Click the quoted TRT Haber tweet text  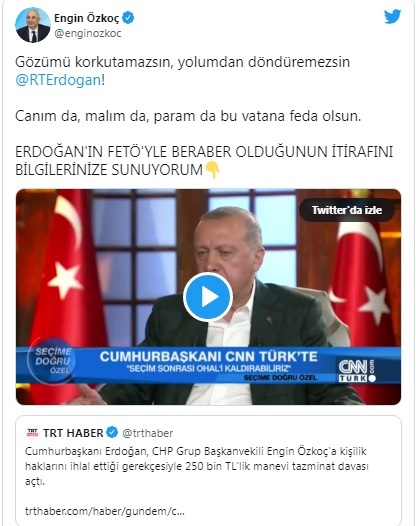click(197, 466)
